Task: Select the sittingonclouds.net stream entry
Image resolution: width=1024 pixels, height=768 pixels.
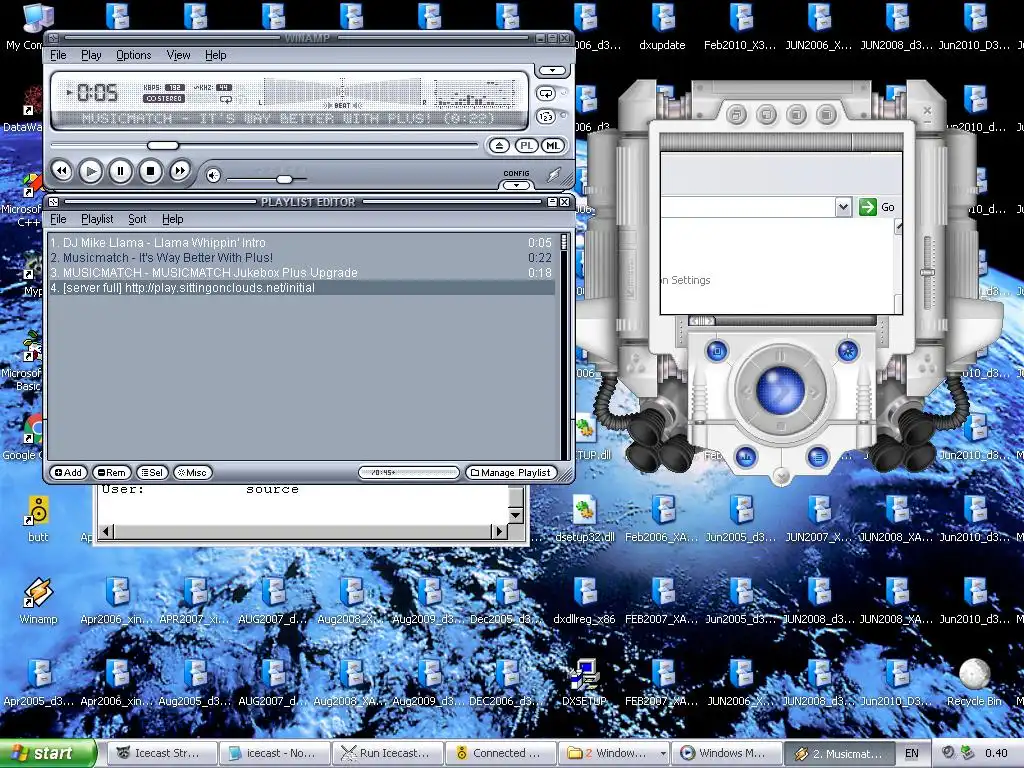Action: pos(302,287)
